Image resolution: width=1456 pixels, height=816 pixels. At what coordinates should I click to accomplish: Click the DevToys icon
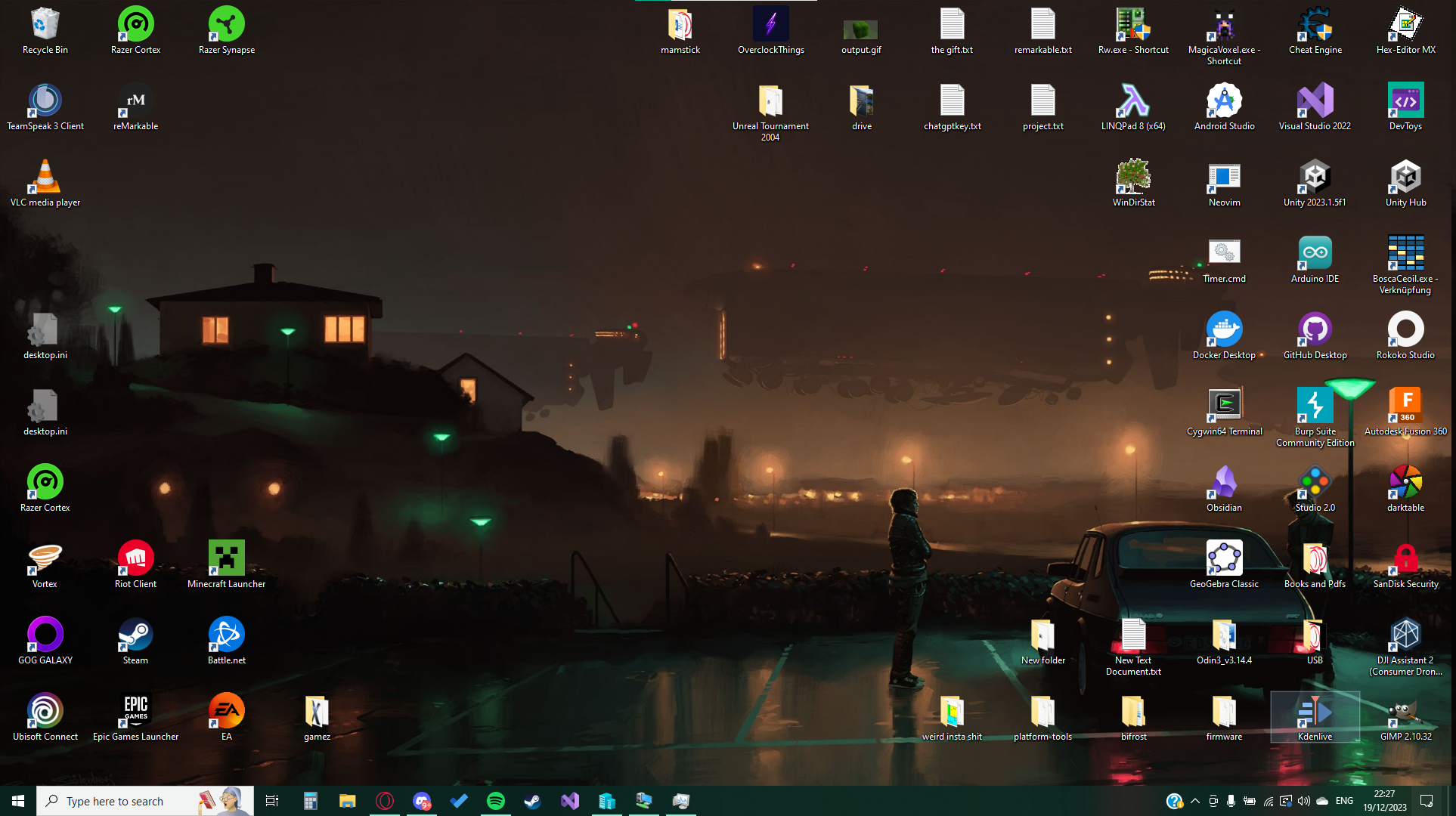(1405, 107)
